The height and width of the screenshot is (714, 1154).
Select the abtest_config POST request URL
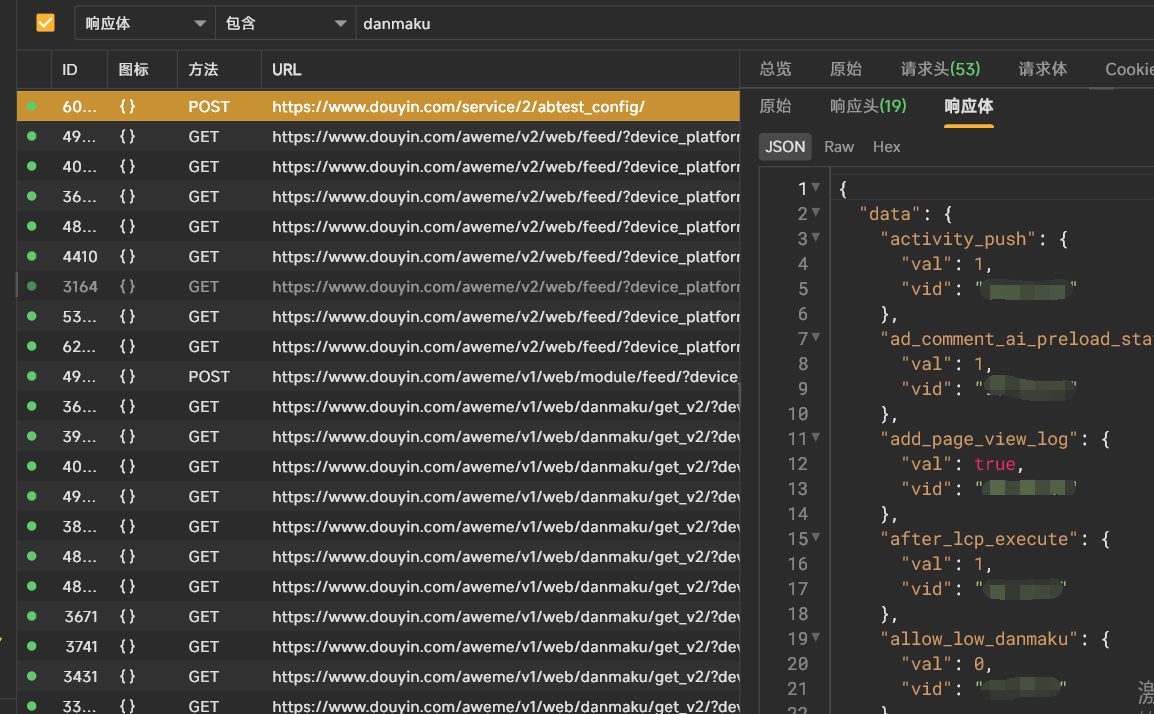[x=458, y=107]
